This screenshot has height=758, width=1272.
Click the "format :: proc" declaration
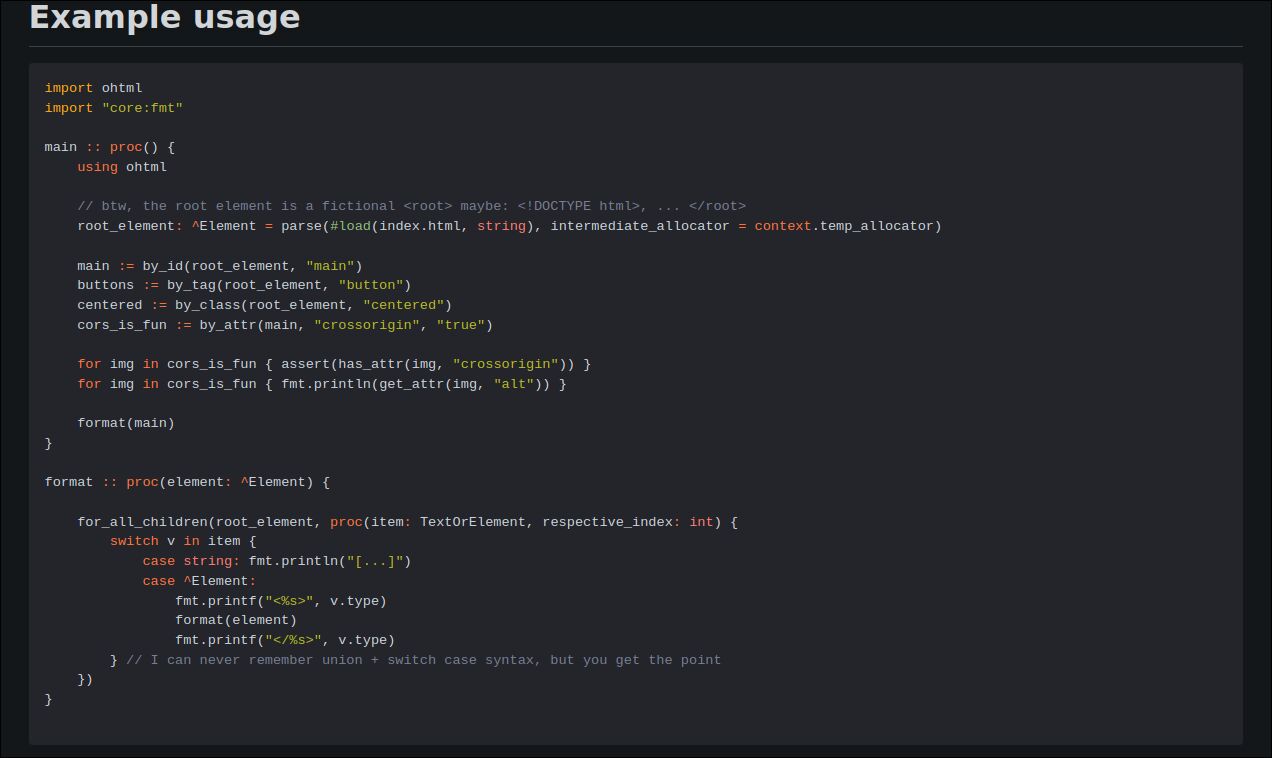pos(102,482)
